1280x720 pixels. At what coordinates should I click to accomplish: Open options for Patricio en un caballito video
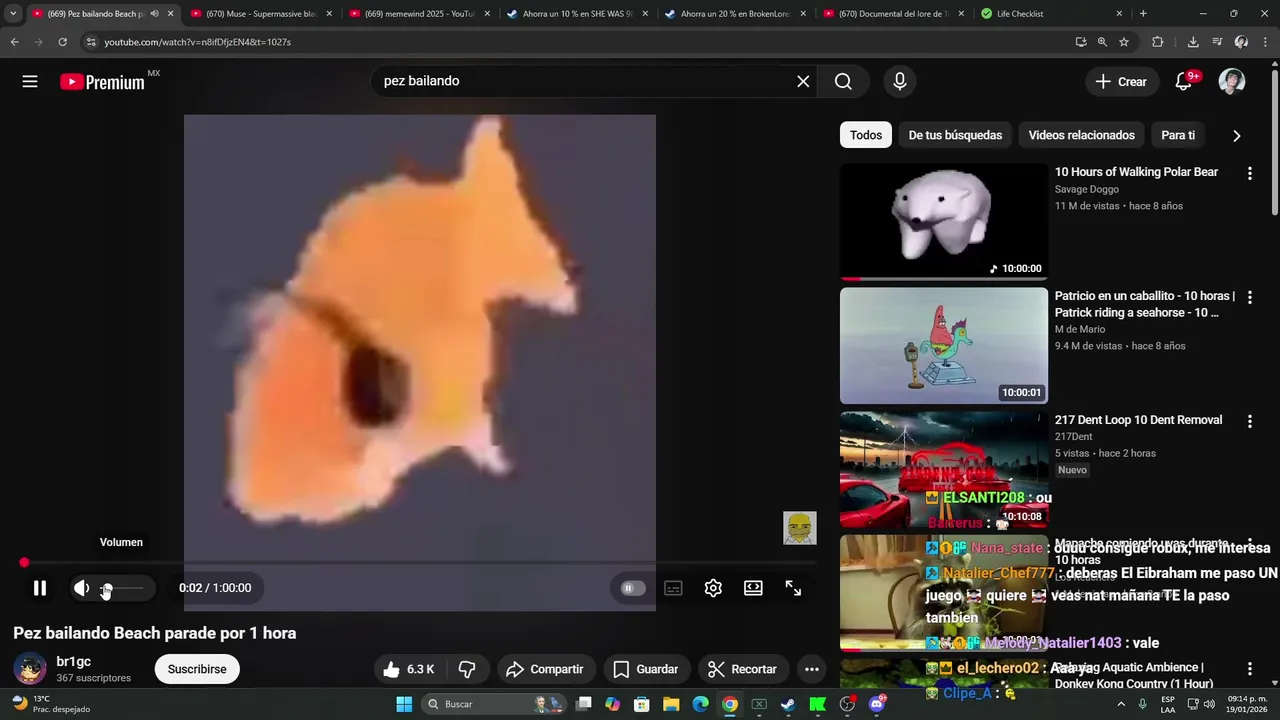tap(1249, 297)
